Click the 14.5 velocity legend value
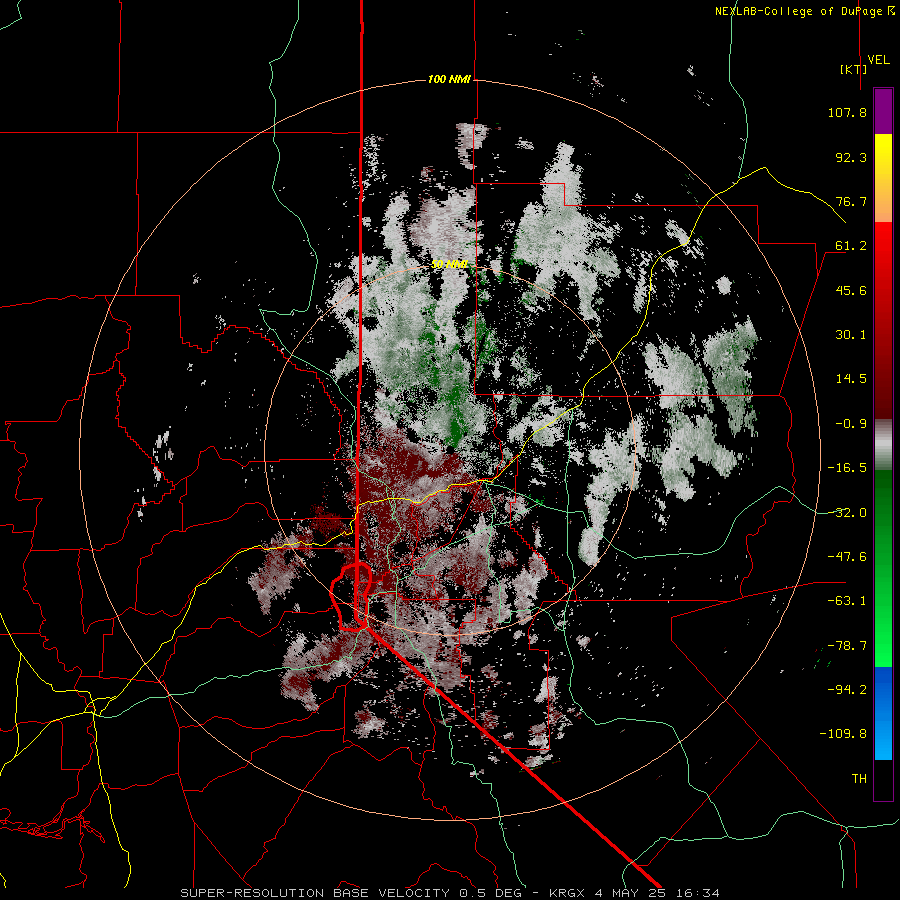Viewport: 900px width, 900px height. point(851,379)
